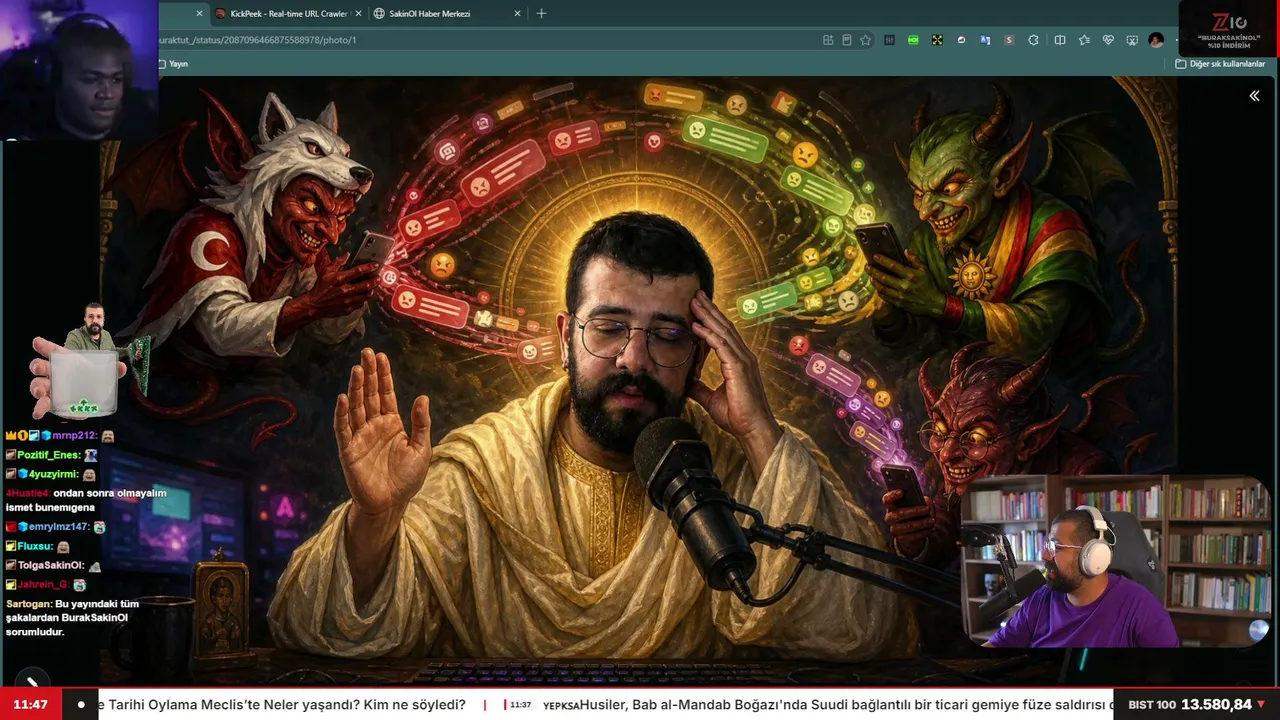The image size is (1280, 720).
Task: Click the white dot beside the clock
Action: pos(81,705)
